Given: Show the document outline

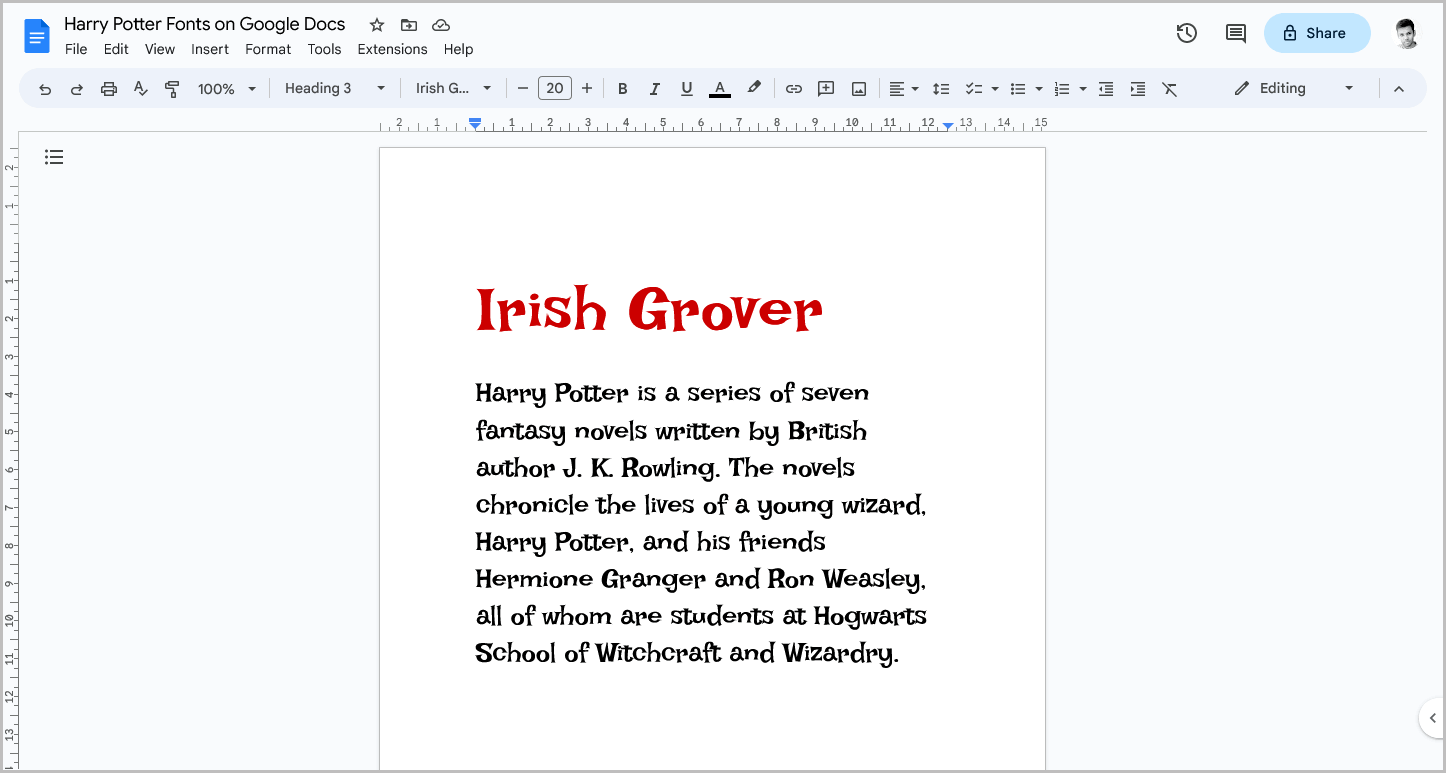Looking at the screenshot, I should [x=54, y=157].
